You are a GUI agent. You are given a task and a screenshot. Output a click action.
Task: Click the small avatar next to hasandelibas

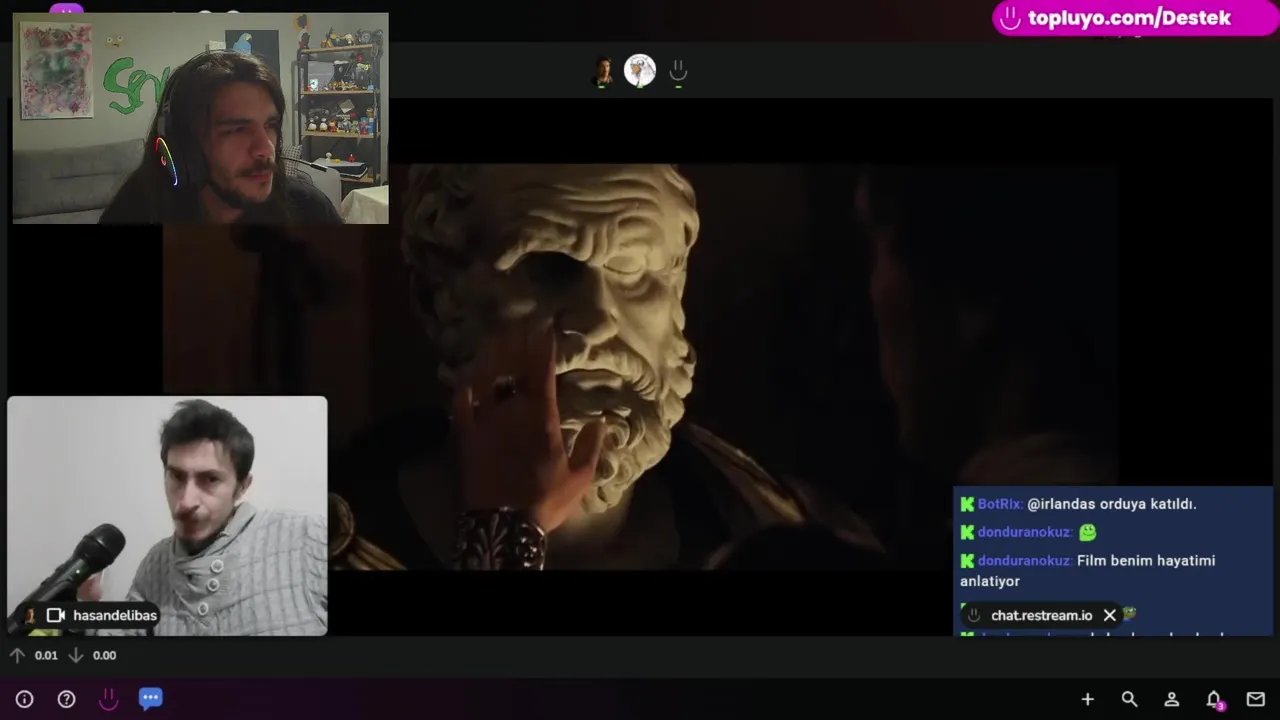(30, 616)
